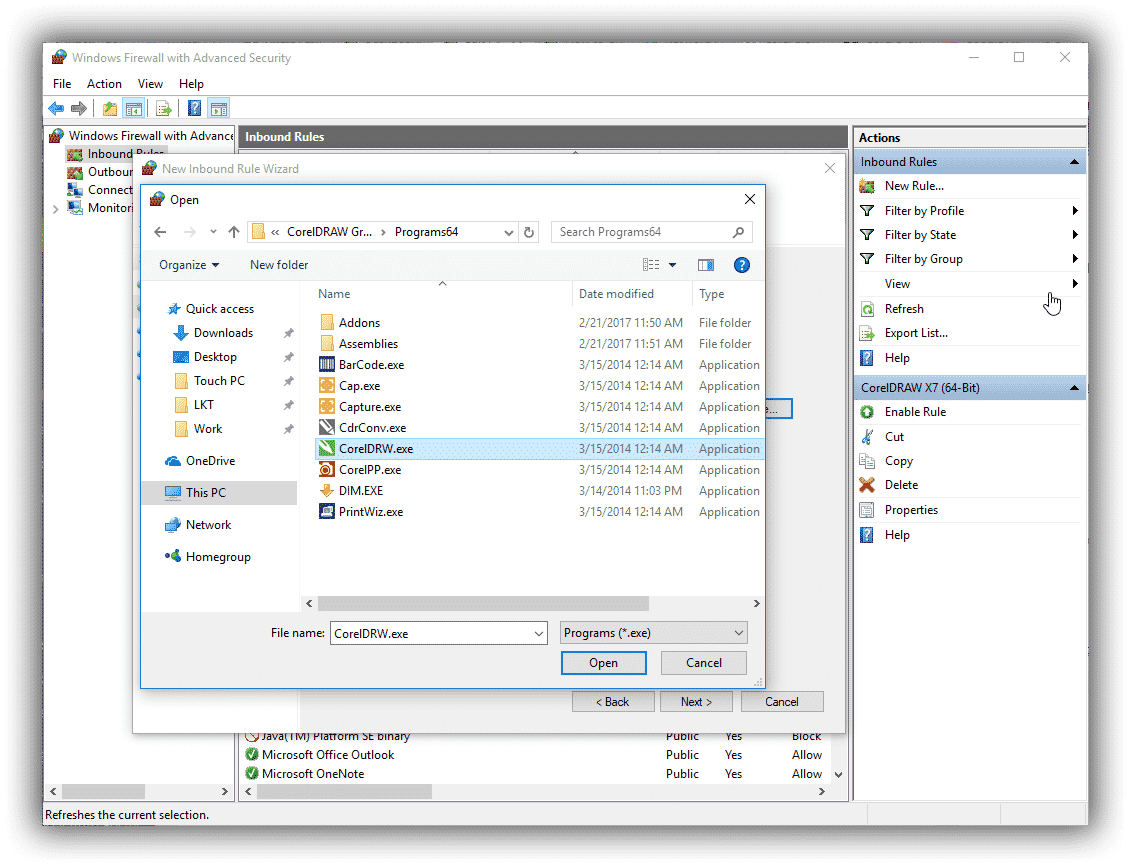Screen dimensions: 1131x868
Task: Open the Action menu
Action: pyautogui.click(x=105, y=84)
